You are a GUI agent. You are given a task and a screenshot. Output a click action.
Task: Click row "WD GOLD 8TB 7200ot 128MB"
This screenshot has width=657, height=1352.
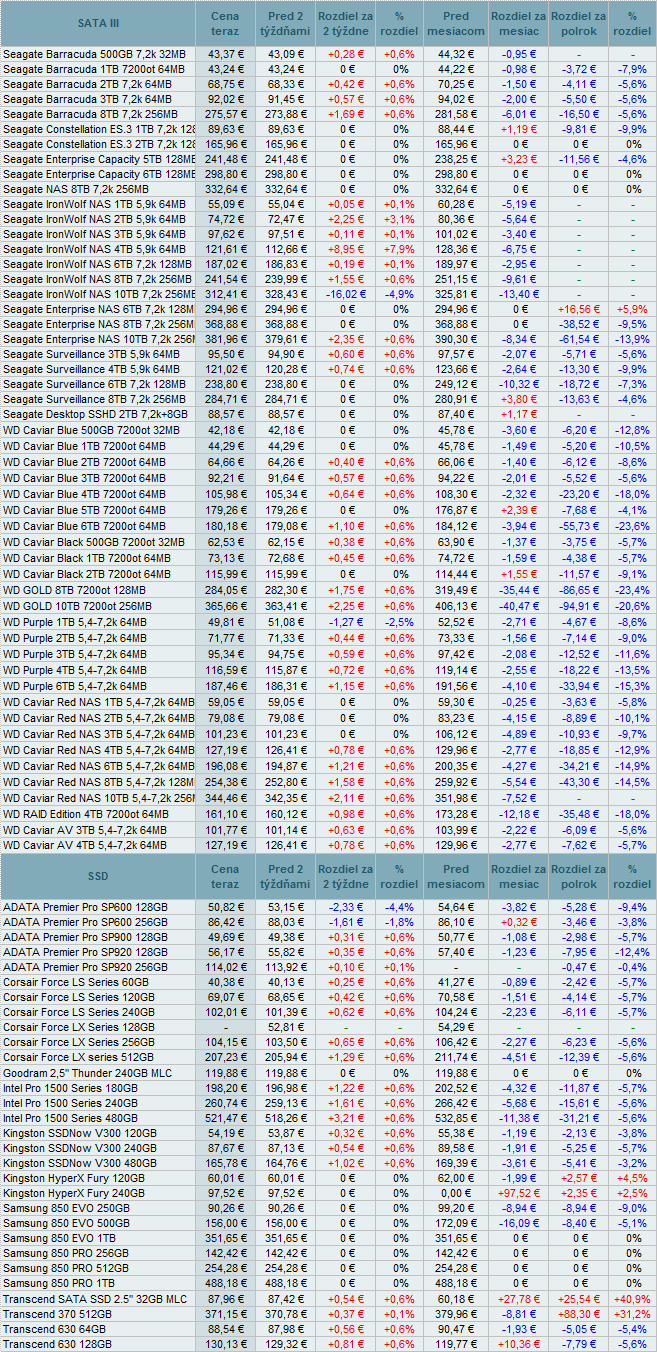[328, 590]
